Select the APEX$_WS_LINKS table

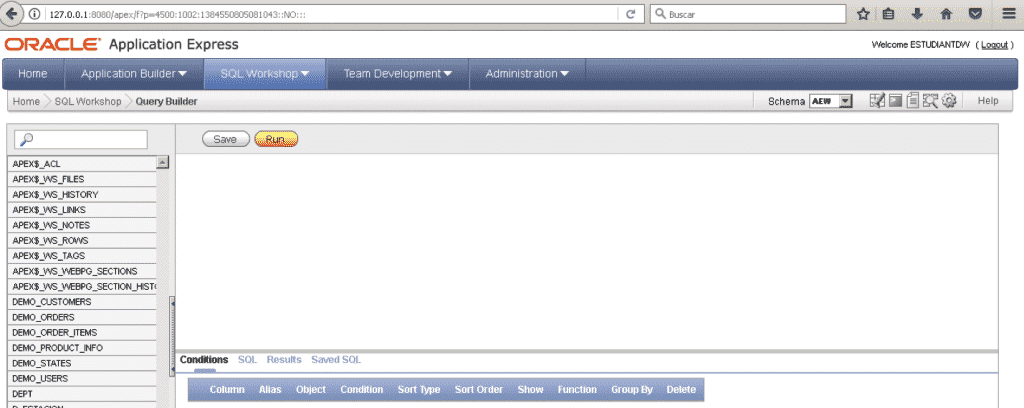point(82,210)
